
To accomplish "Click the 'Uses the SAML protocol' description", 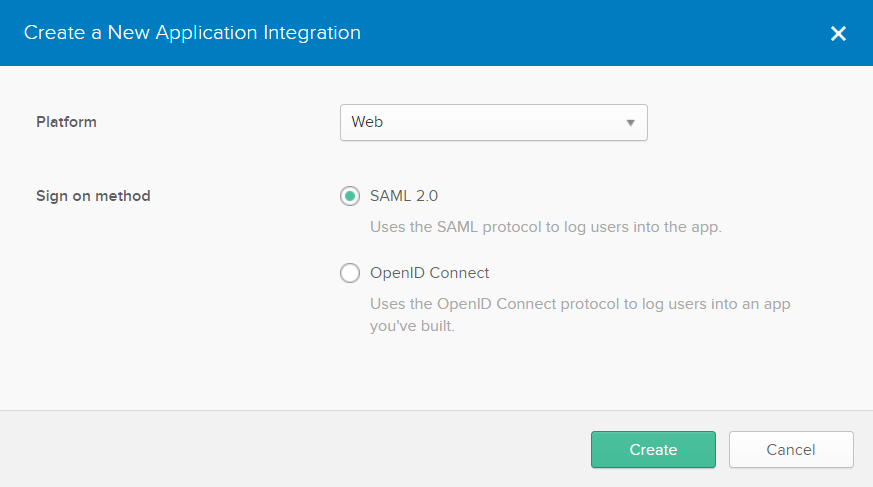I will [x=546, y=227].
